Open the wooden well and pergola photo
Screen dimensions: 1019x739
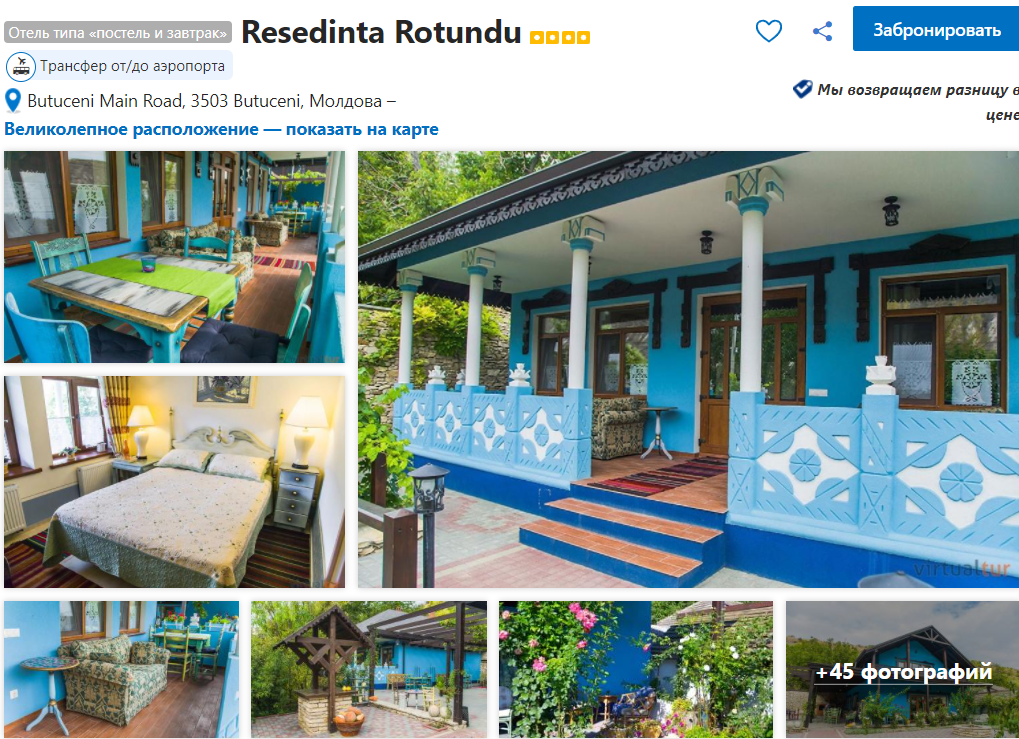click(x=369, y=669)
